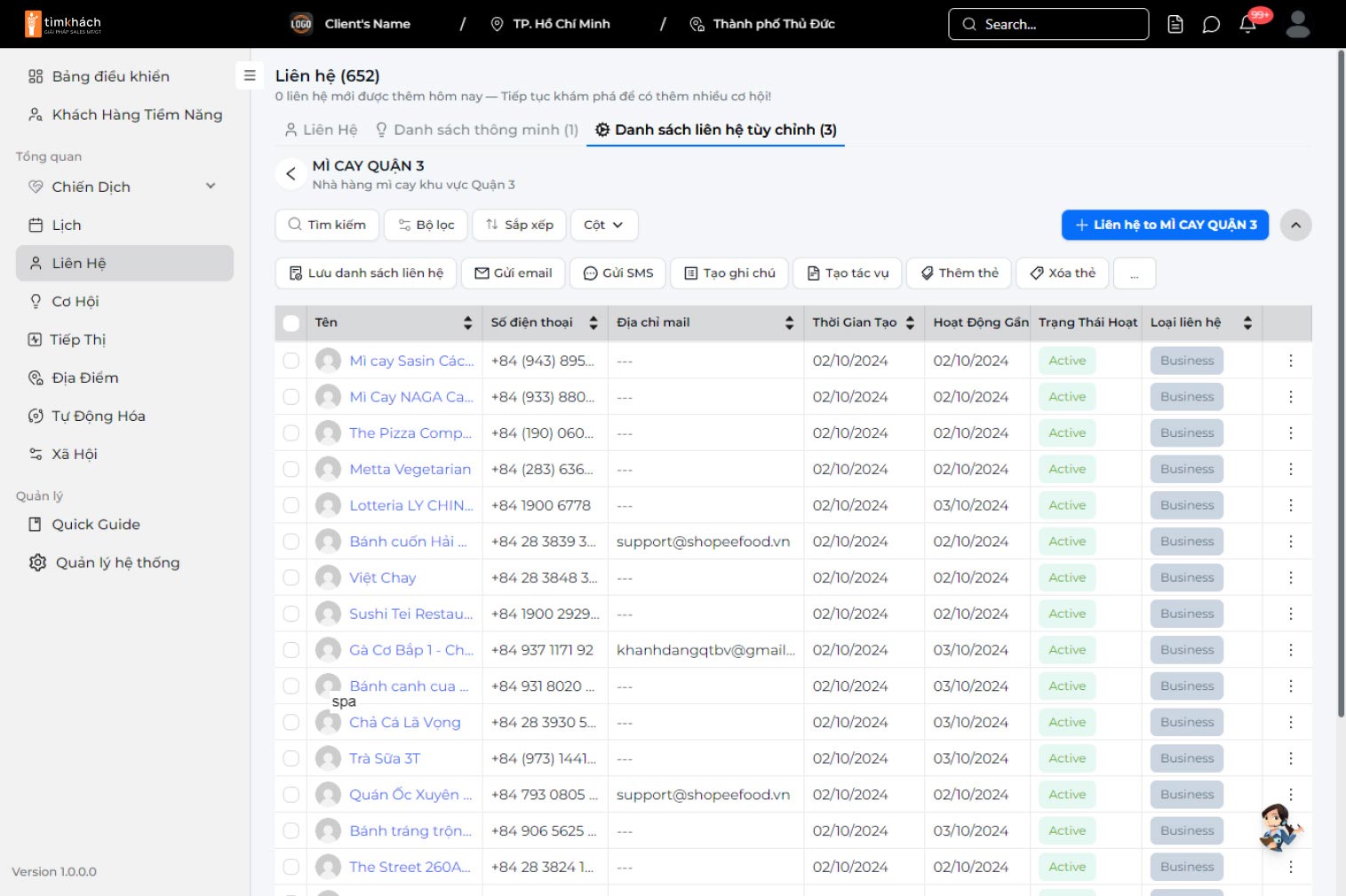Switch to Danh sách thông minh tab

(477, 130)
